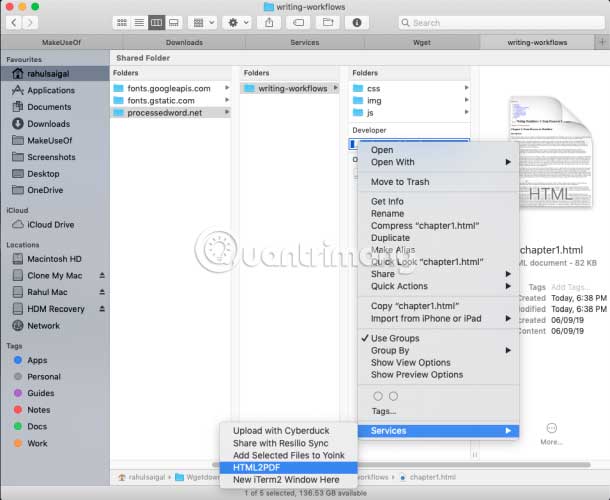The height and width of the screenshot is (500, 610).
Task: Select the red Notes tag
Action: [x=54, y=410]
